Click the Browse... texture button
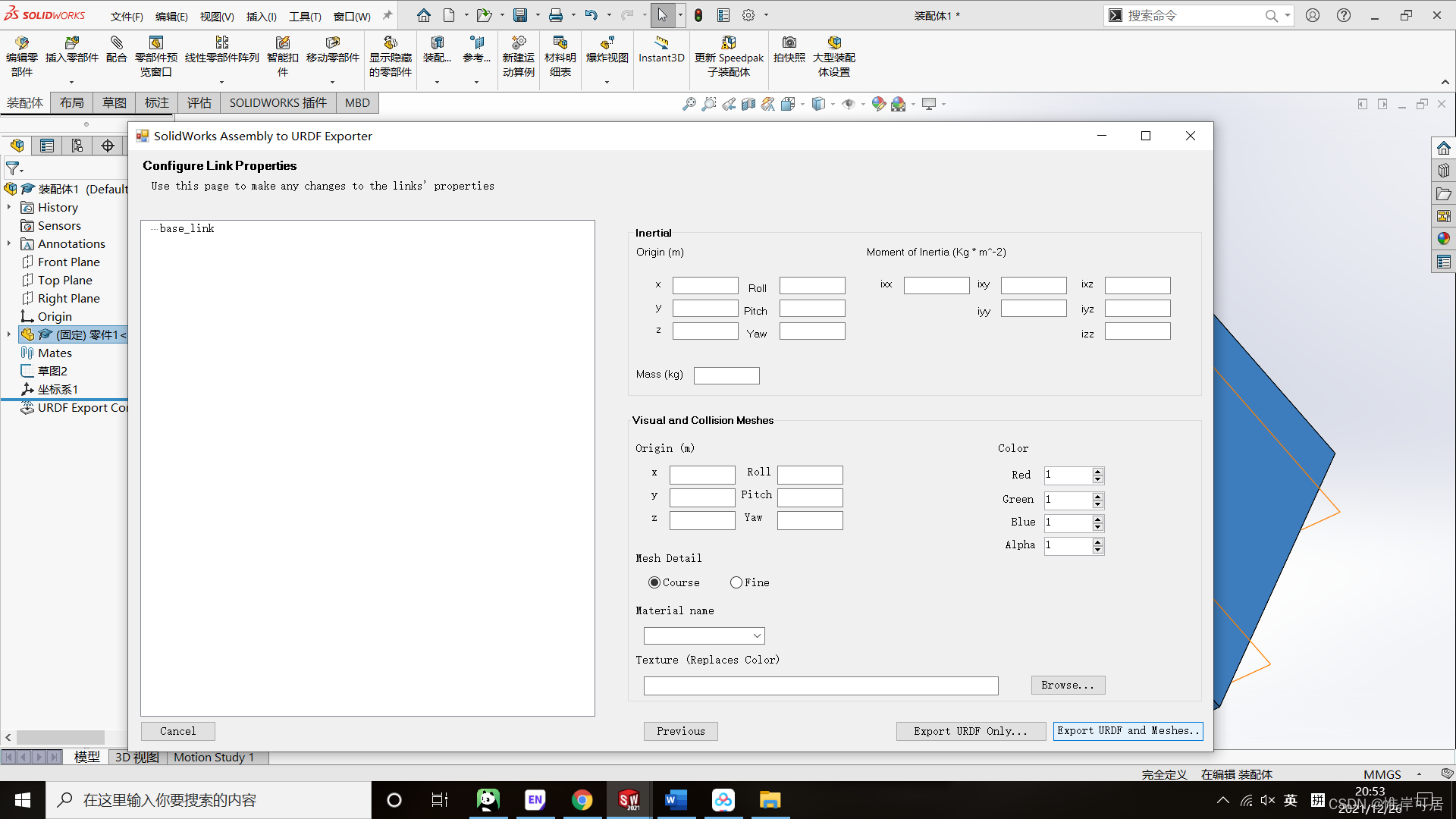Screen dimensions: 1456x819 (1068, 685)
